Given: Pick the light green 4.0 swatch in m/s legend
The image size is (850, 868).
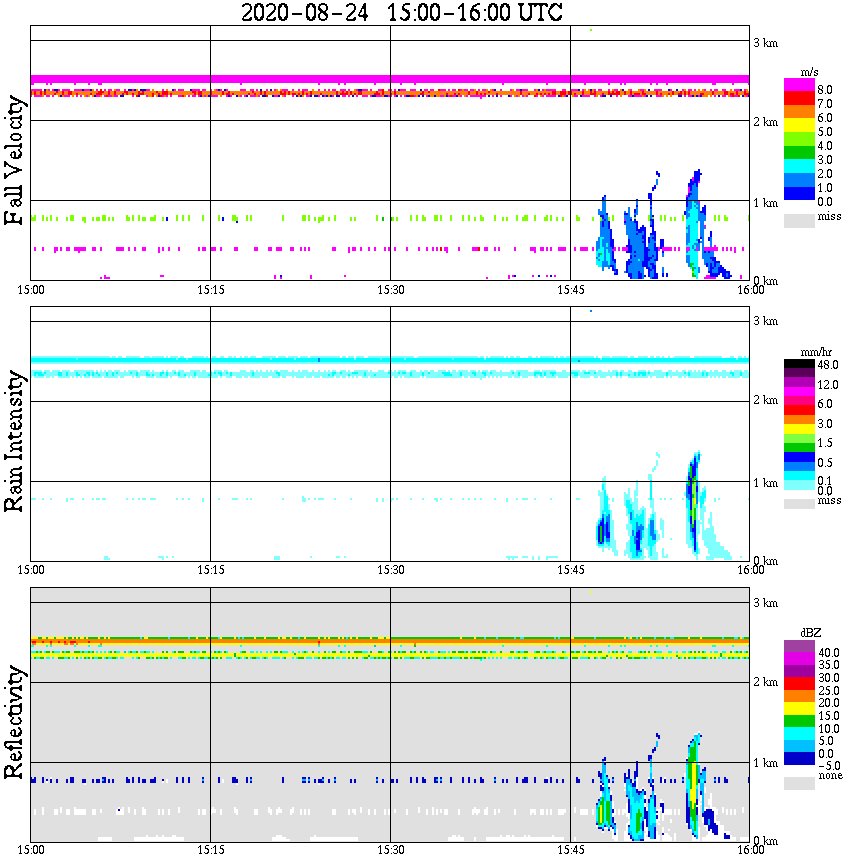Looking at the screenshot, I should pos(799,139).
